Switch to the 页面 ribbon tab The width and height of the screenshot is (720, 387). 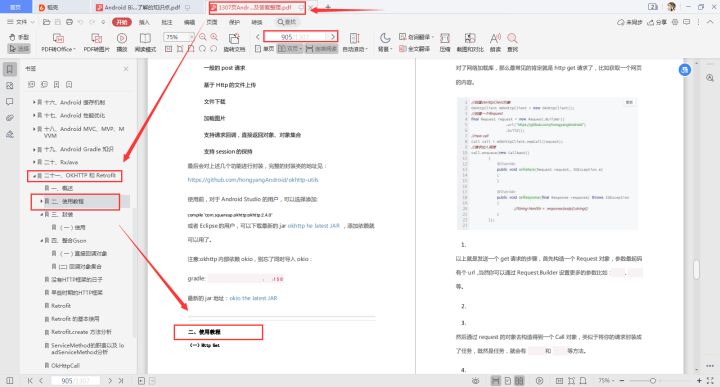point(212,22)
